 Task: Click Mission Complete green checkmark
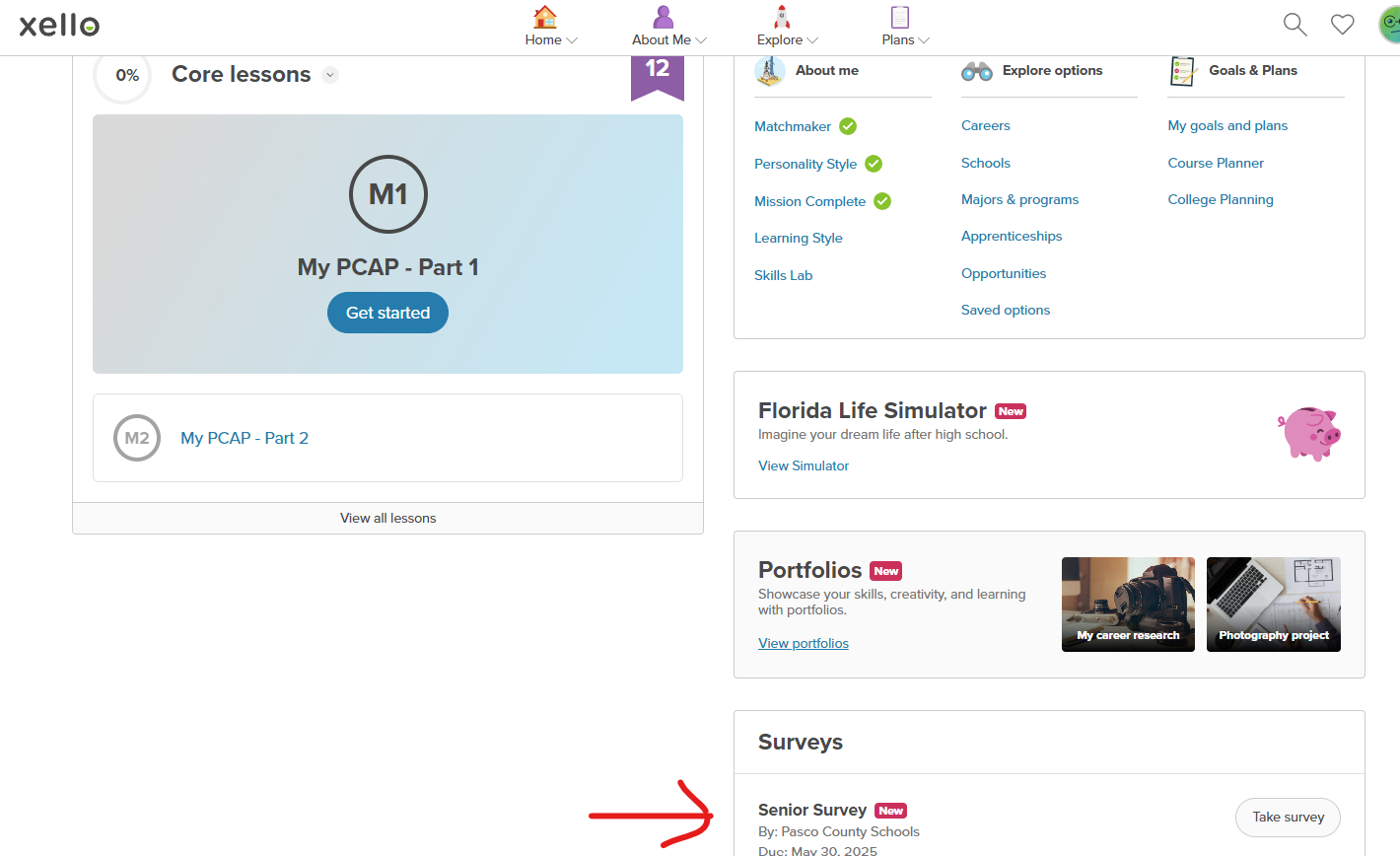(882, 201)
